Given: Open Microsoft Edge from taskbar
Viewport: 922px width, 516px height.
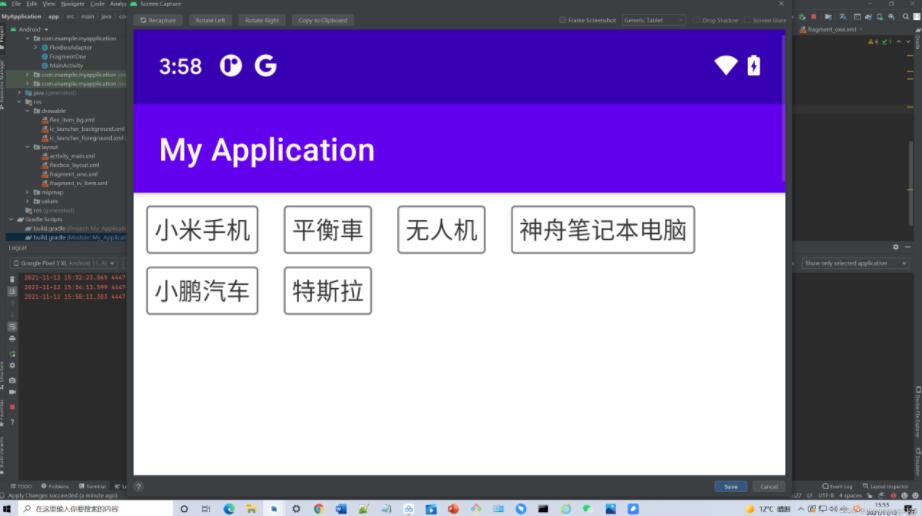Looking at the screenshot, I should coord(229,509).
